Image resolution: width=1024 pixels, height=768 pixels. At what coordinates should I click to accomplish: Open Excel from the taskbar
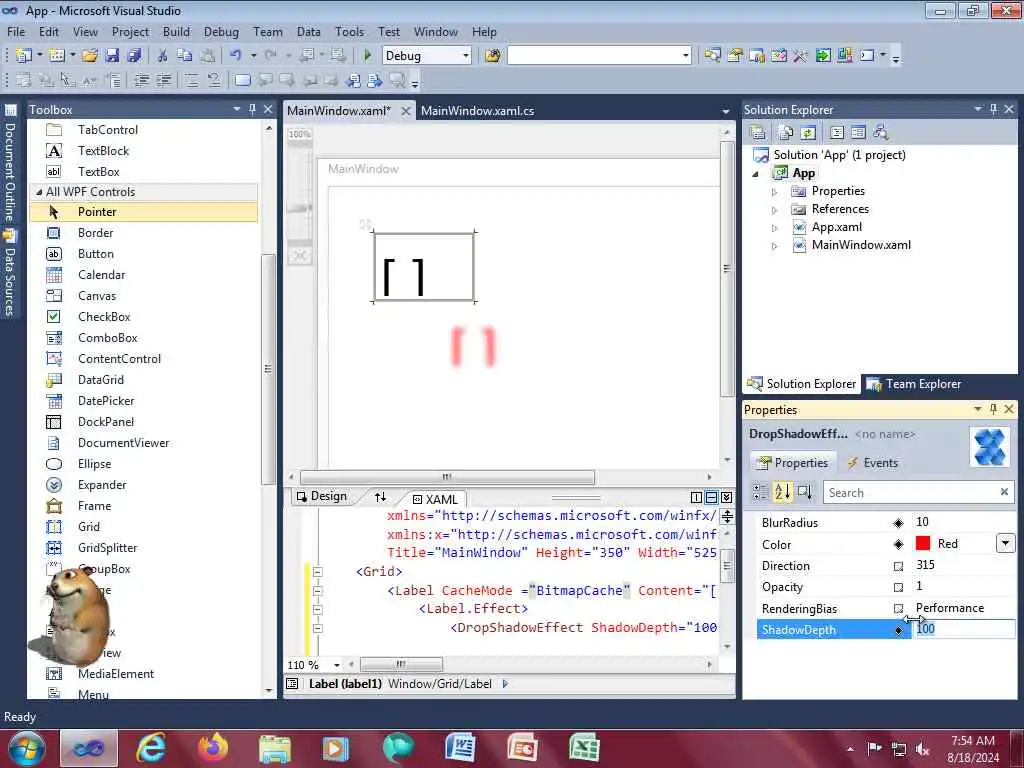click(584, 748)
